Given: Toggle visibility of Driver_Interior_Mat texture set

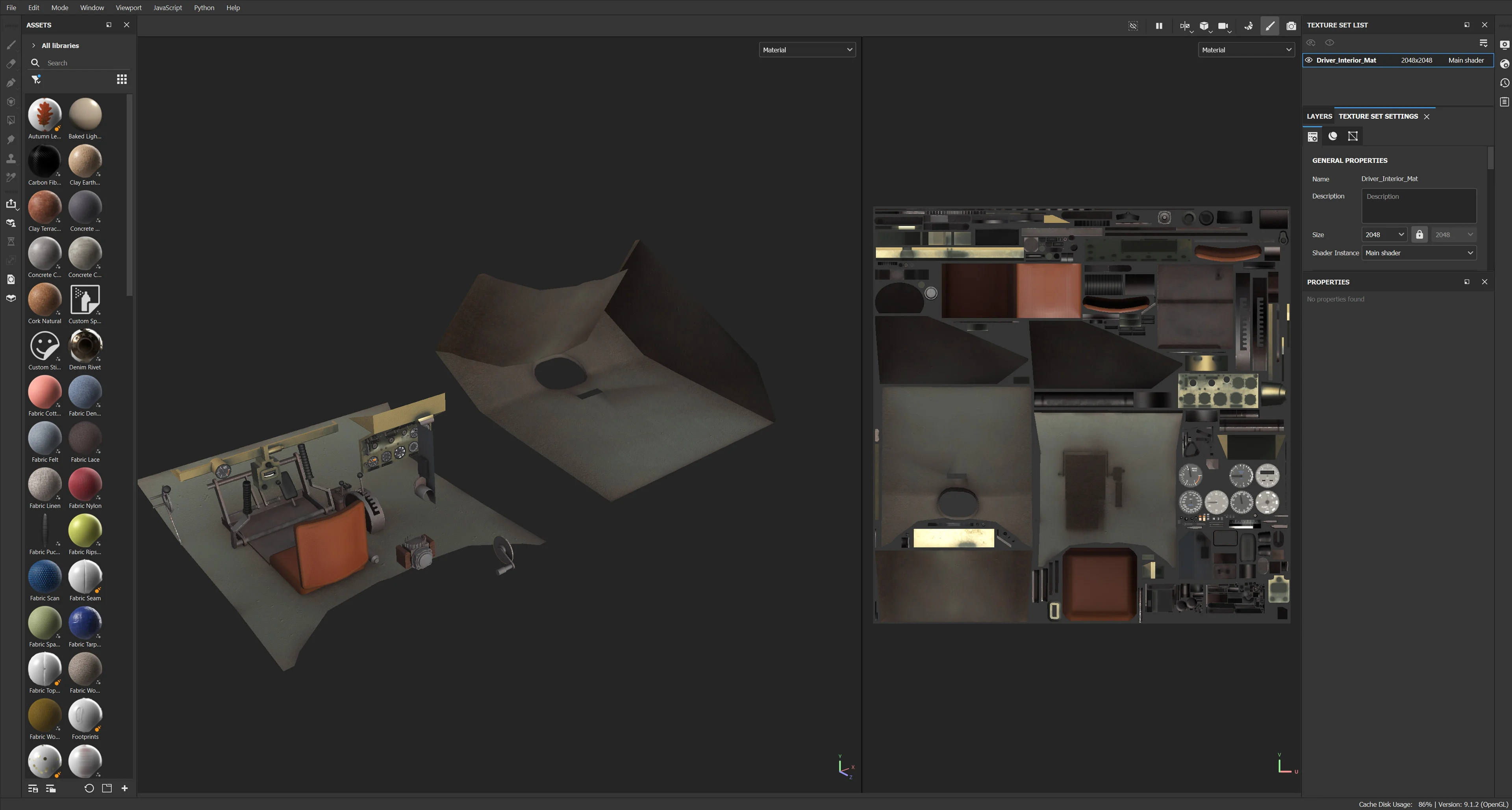Looking at the screenshot, I should [1309, 60].
